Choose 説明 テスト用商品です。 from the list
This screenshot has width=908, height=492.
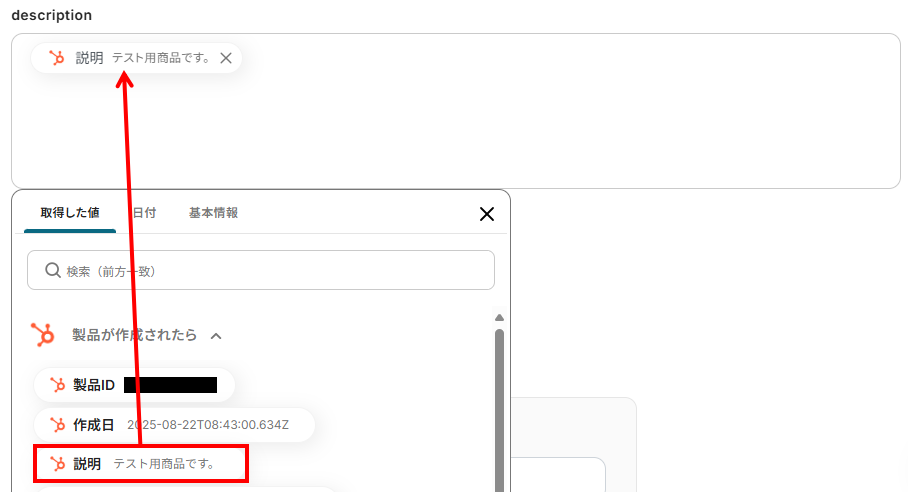[141, 464]
